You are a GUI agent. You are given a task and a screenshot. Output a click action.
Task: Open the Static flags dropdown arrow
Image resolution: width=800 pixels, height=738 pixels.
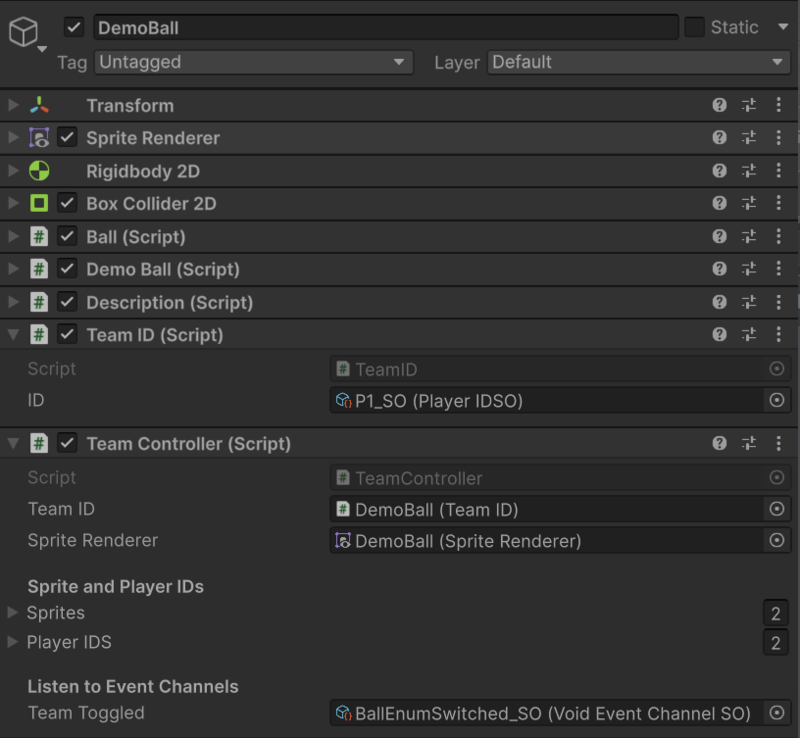click(783, 27)
